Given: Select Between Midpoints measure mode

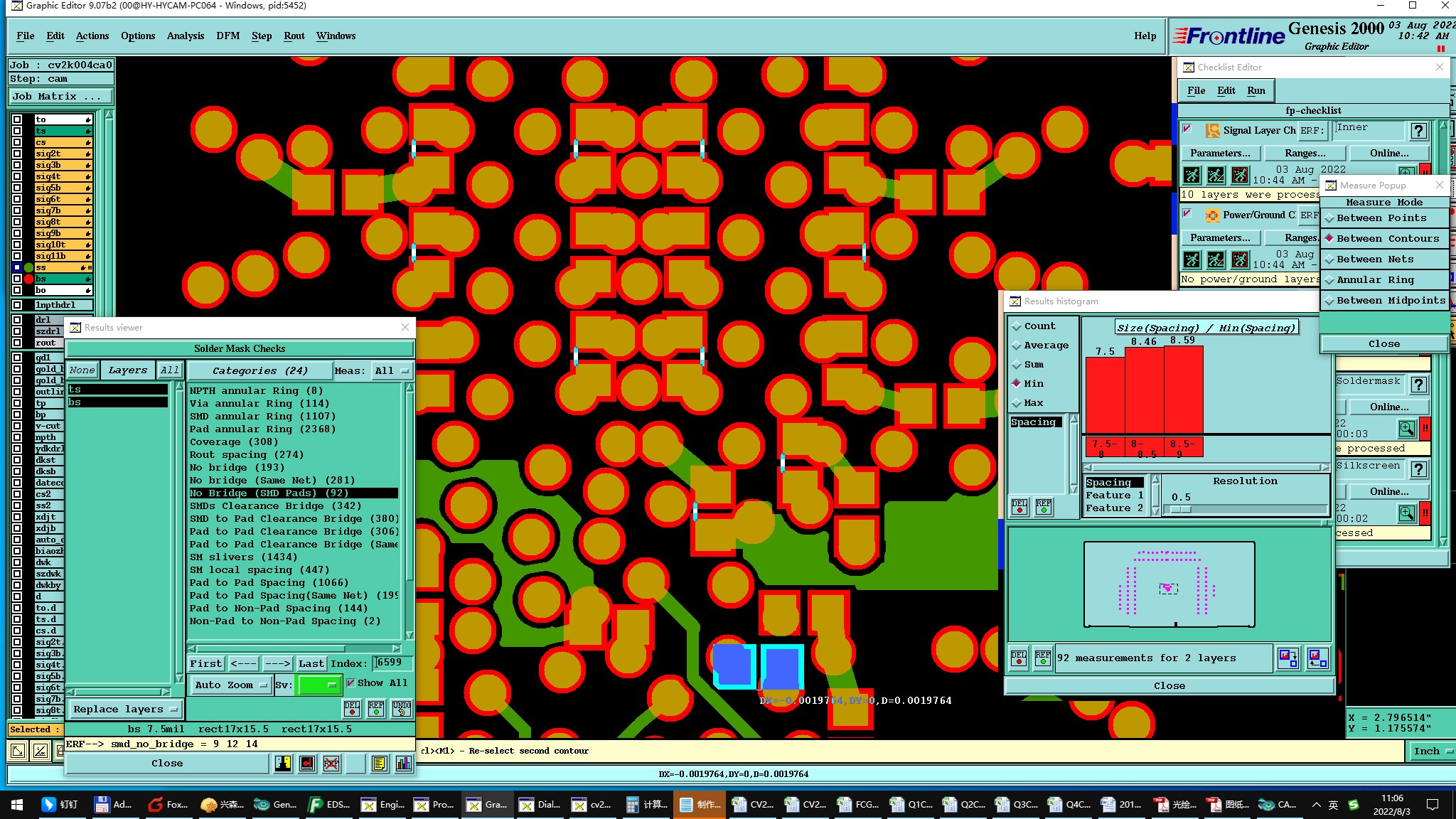Looking at the screenshot, I should 1383,301.
